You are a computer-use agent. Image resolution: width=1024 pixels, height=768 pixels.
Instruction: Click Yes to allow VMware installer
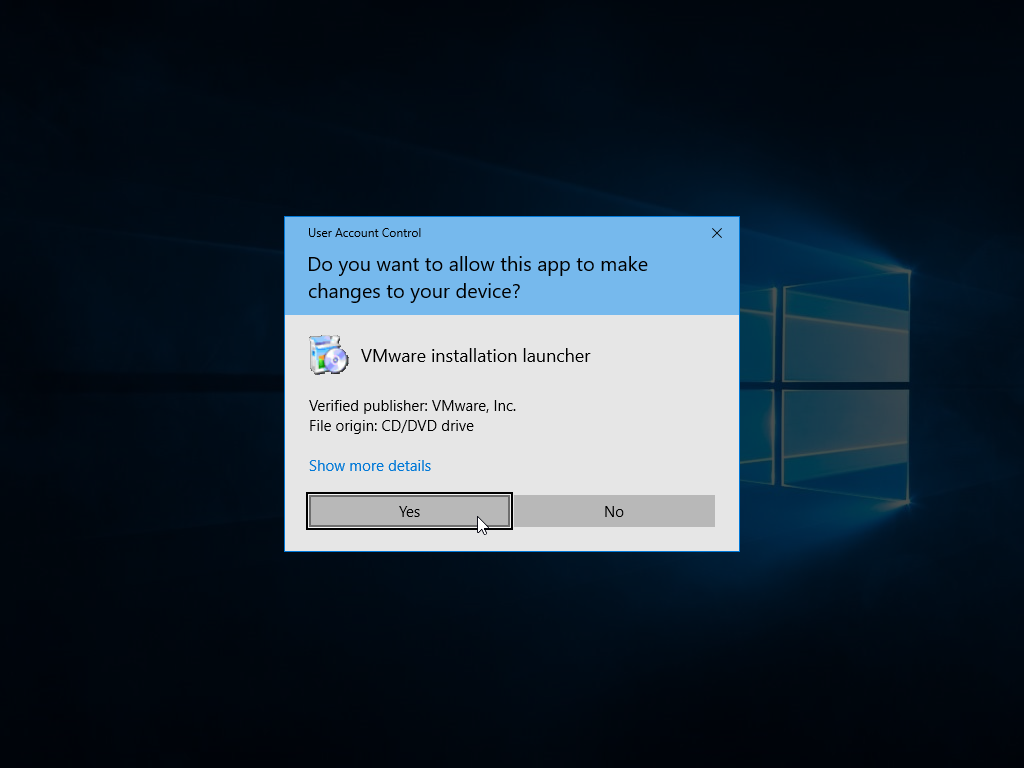(x=409, y=511)
